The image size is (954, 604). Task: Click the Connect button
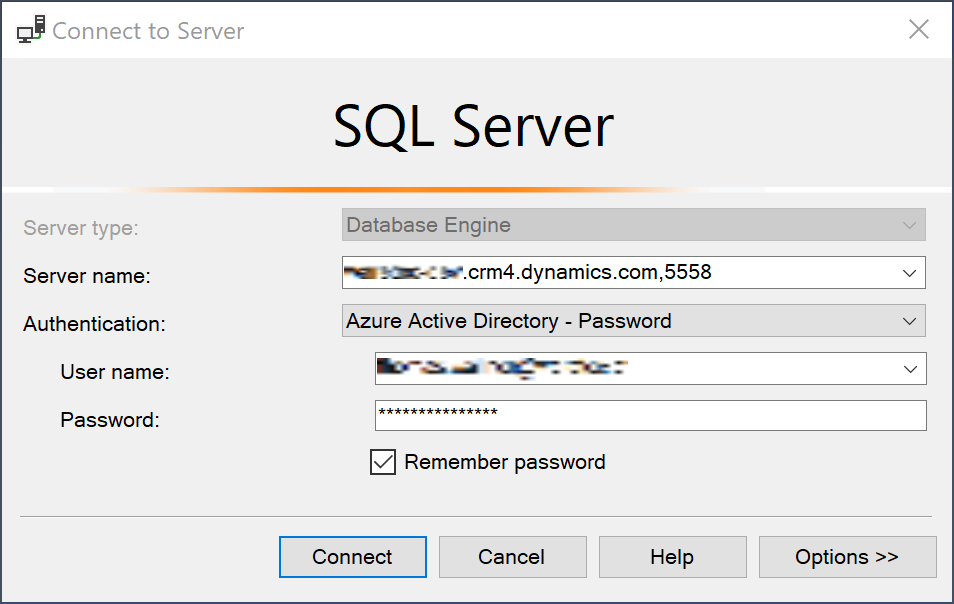(353, 557)
